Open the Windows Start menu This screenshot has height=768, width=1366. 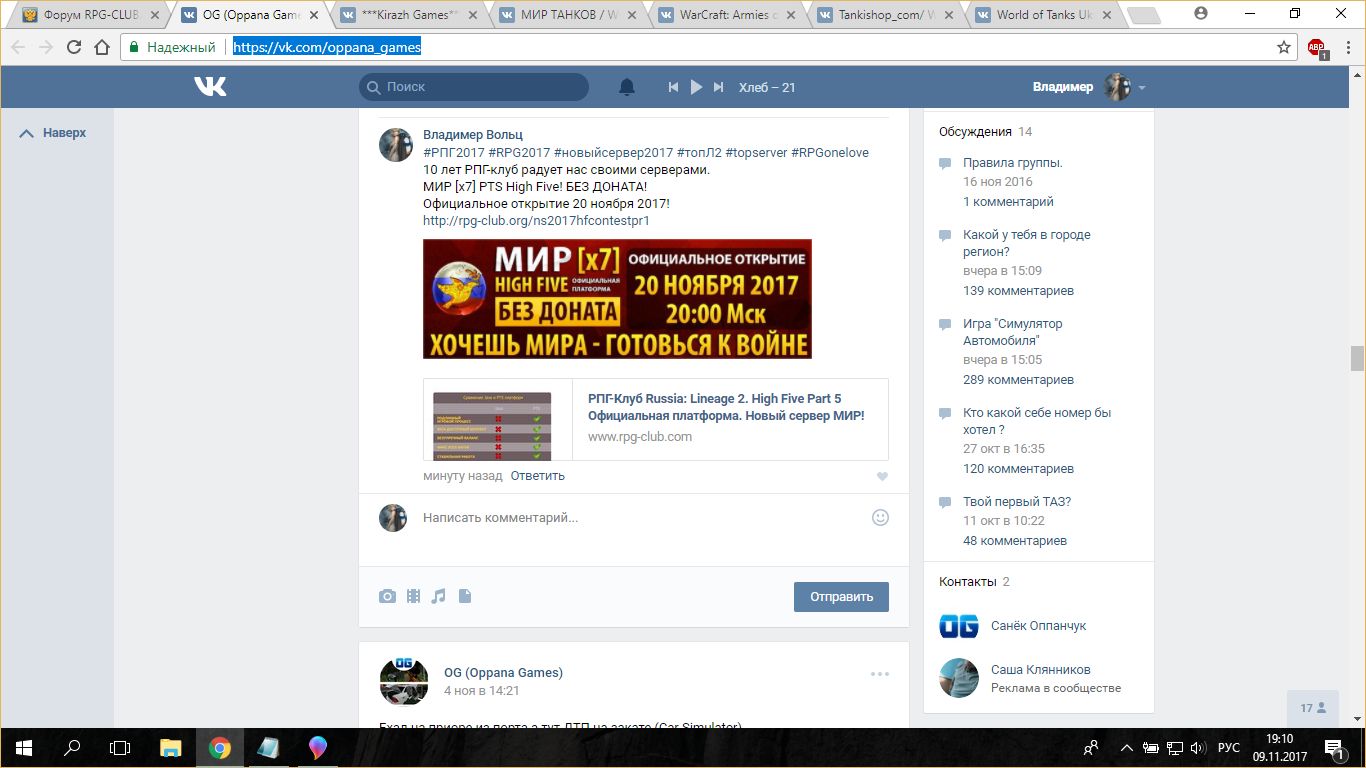(x=23, y=747)
